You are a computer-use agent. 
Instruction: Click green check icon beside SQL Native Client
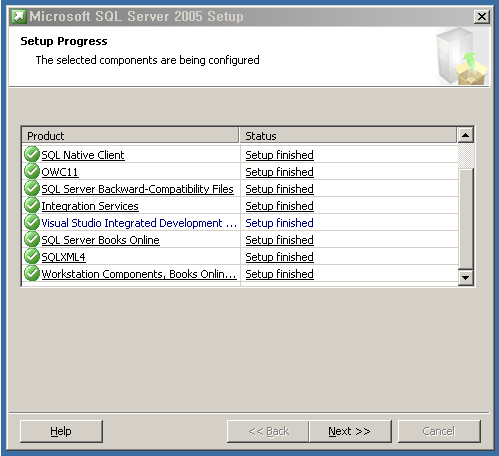click(x=32, y=155)
